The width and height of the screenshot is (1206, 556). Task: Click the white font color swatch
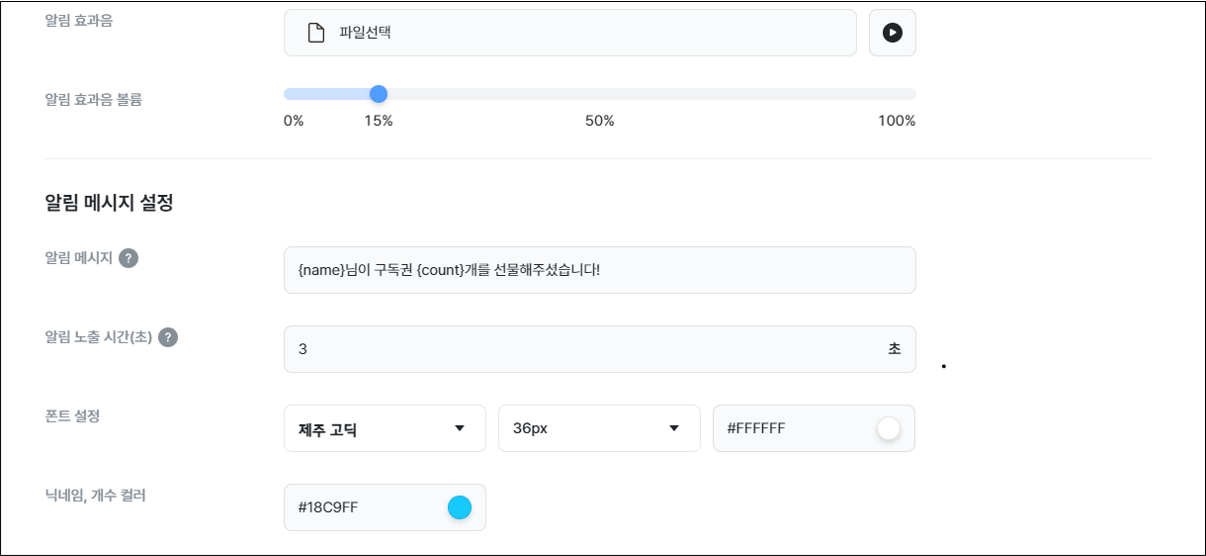click(887, 429)
